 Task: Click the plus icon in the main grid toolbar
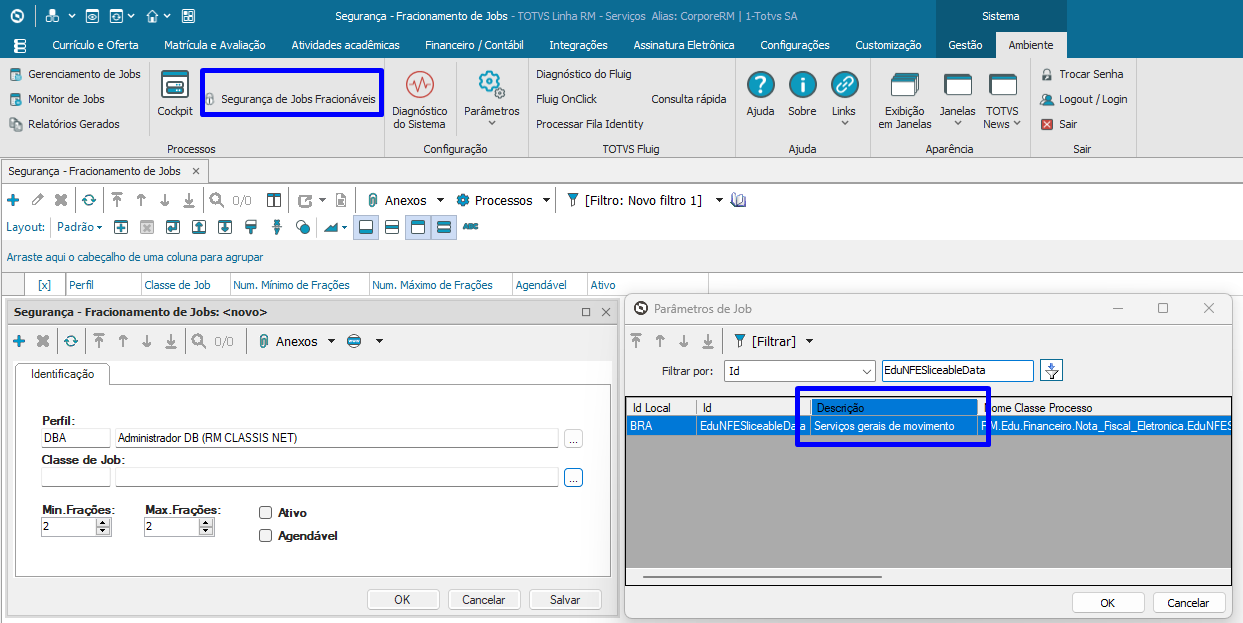(x=14, y=200)
